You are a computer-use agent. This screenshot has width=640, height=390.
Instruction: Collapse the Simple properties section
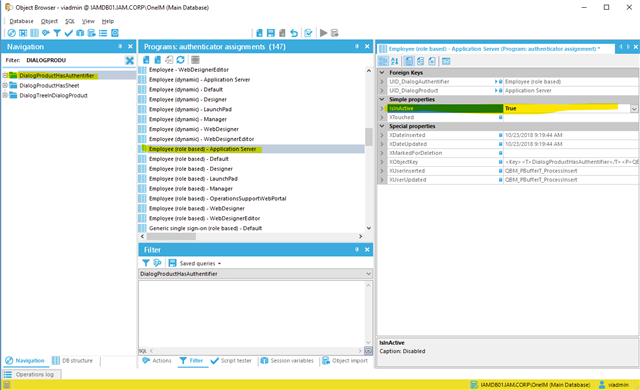point(382,100)
